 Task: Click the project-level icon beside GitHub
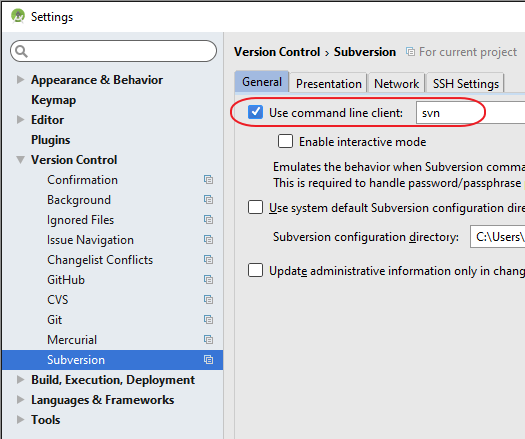point(208,280)
